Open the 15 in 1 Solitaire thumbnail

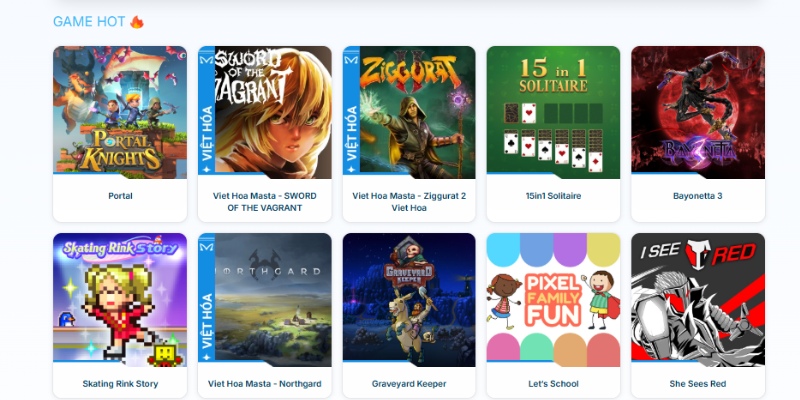click(553, 112)
